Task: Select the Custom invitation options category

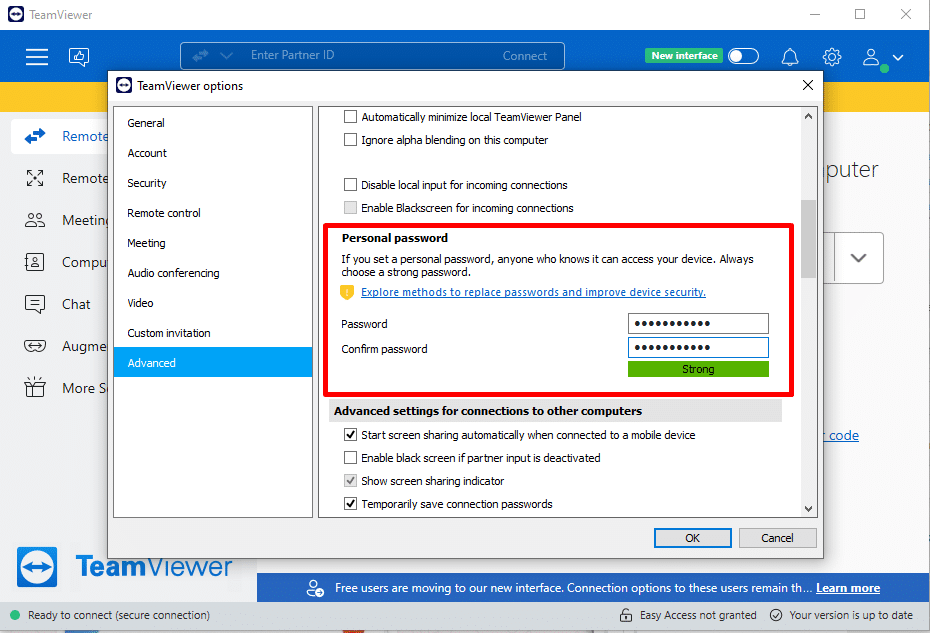Action: [212, 333]
